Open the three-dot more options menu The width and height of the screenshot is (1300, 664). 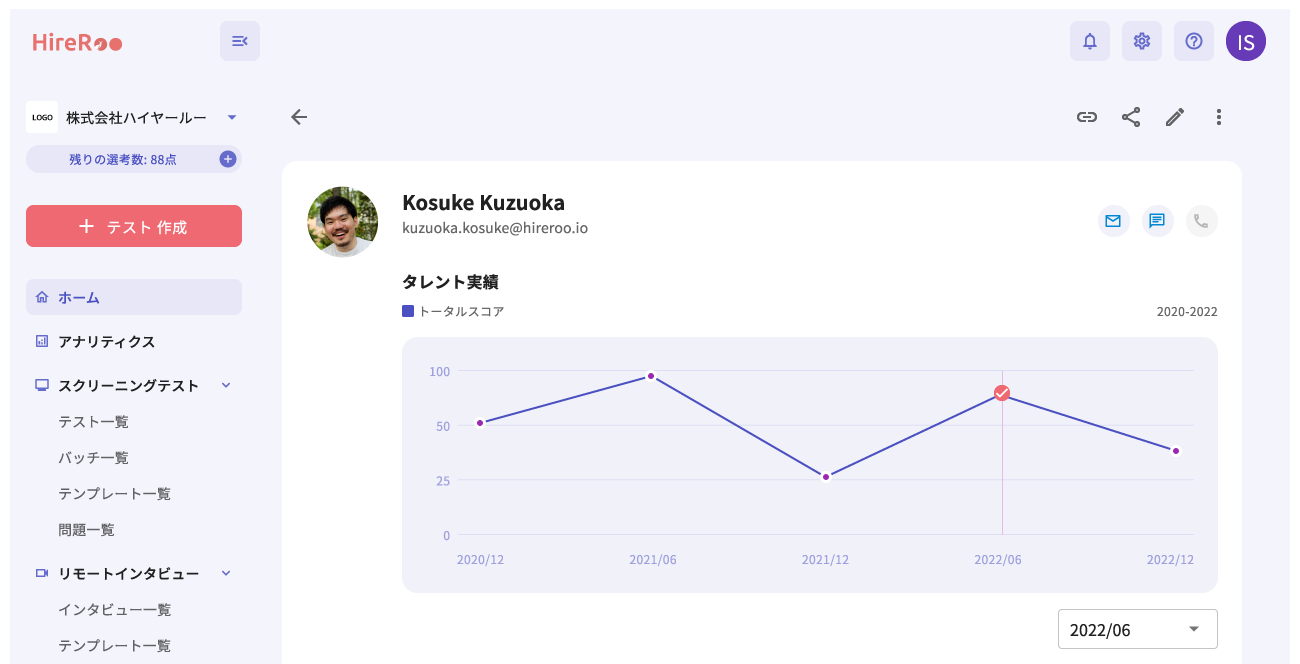[1219, 117]
